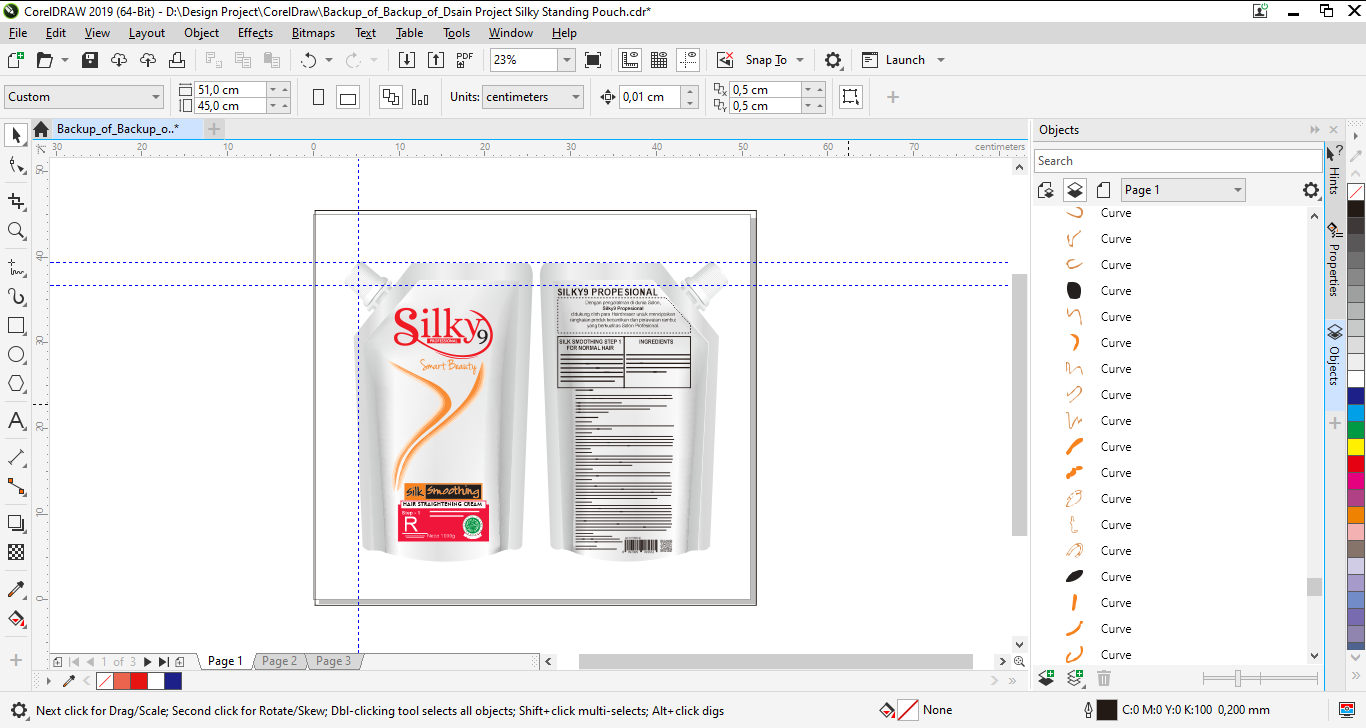The height and width of the screenshot is (728, 1366).
Task: Toggle All Pages layout button
Action: 391,97
